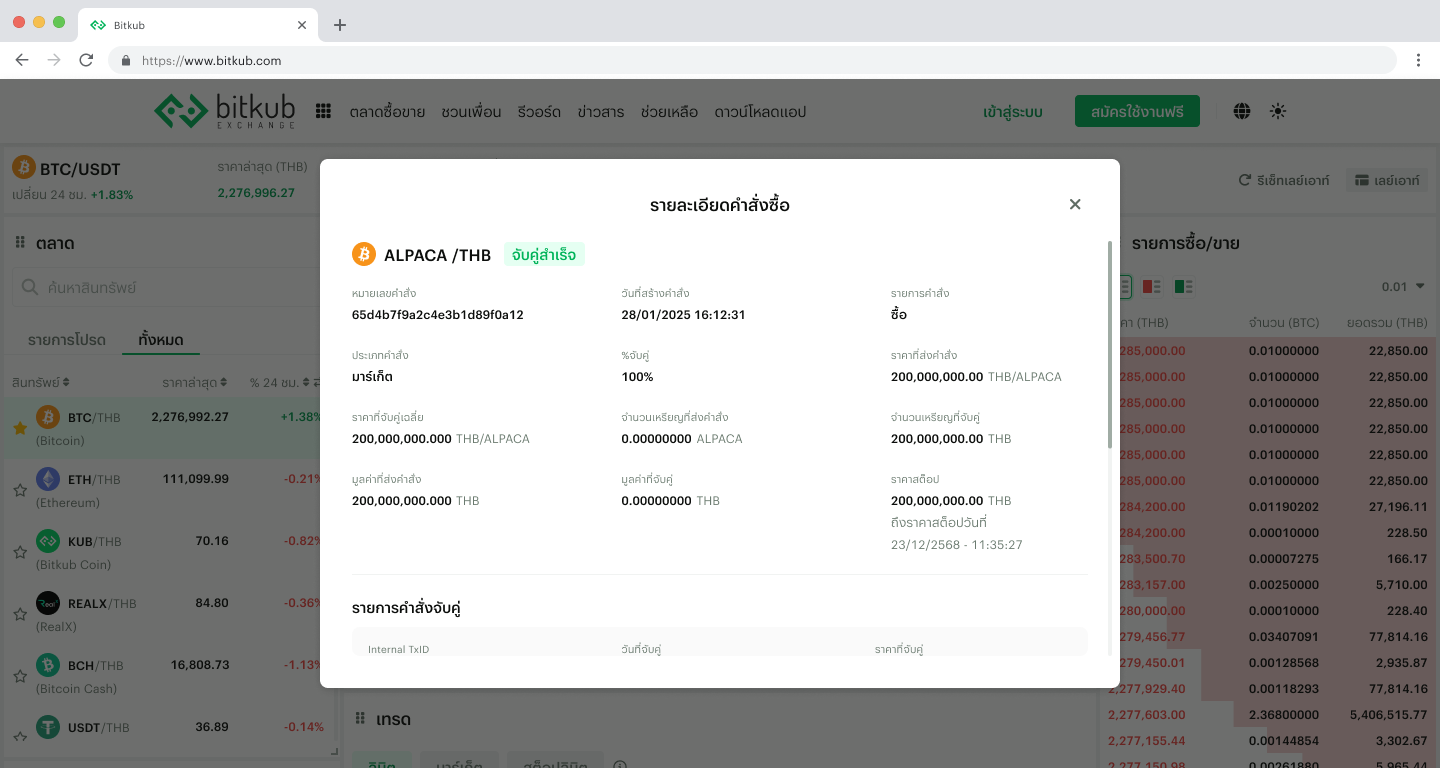Click the BTC icon beside BTC/USDT header

pyautogui.click(x=24, y=167)
